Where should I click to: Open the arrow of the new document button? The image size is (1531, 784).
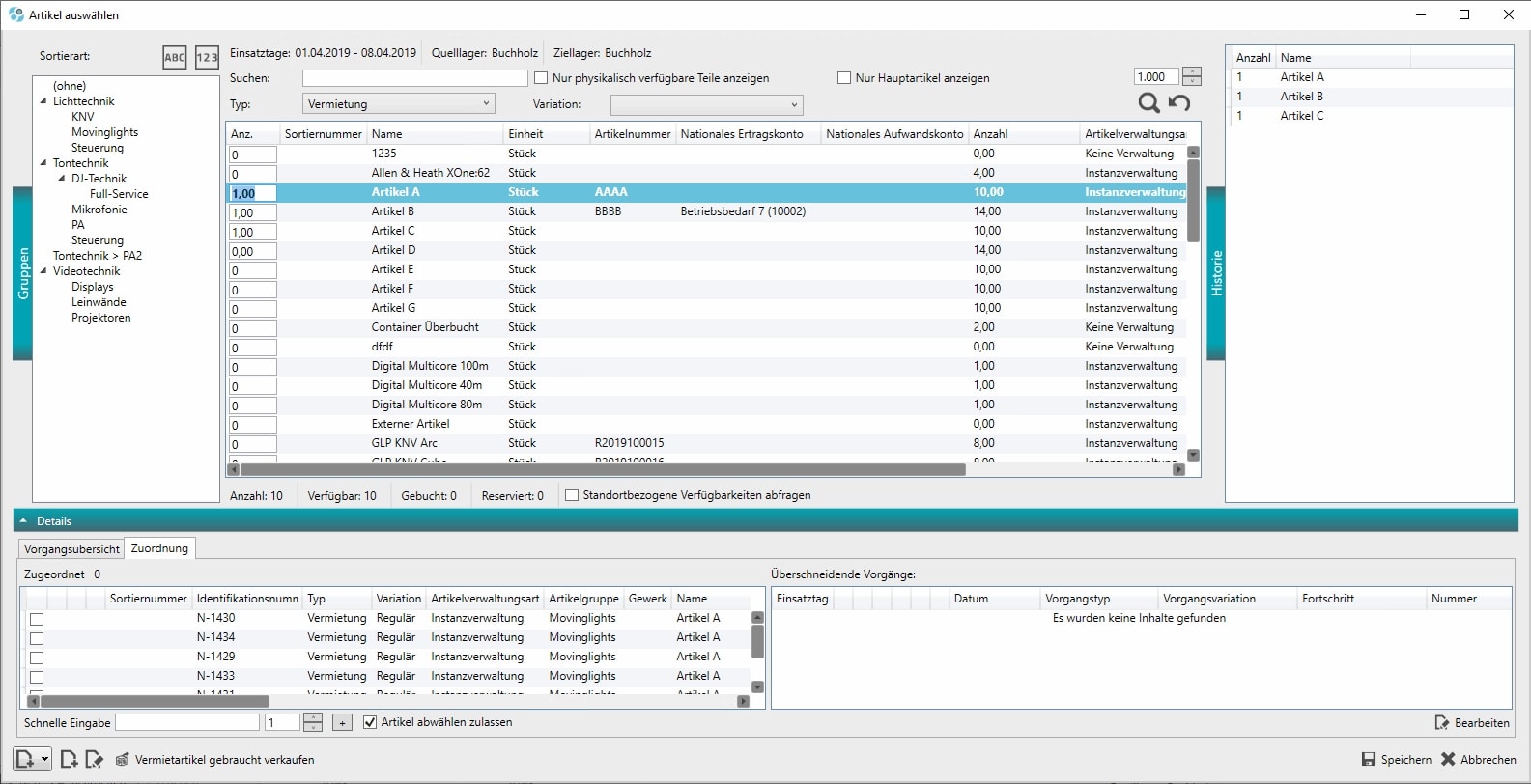(x=44, y=759)
